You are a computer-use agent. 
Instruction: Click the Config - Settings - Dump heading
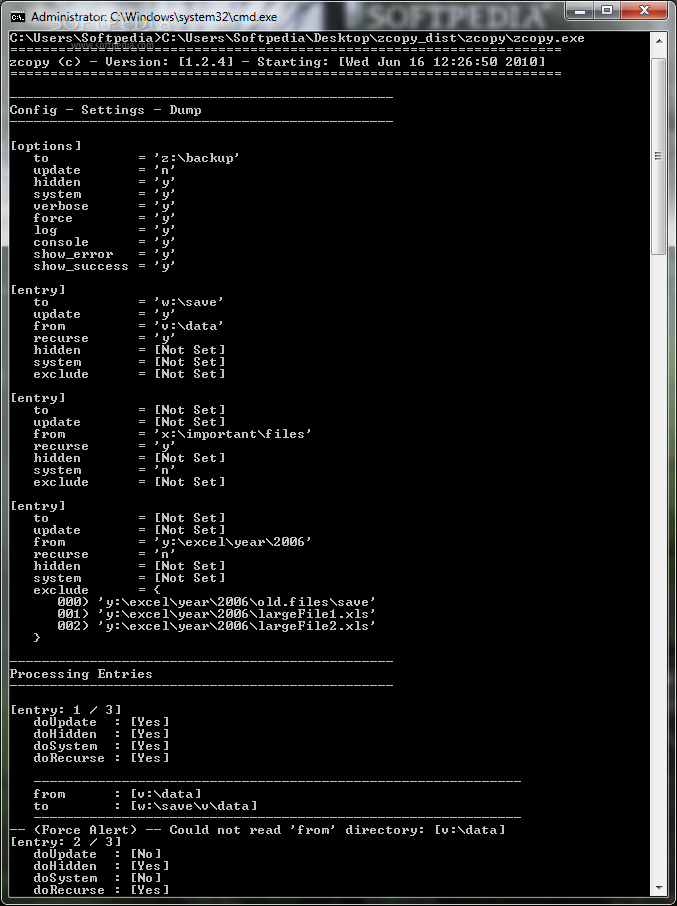pos(106,110)
